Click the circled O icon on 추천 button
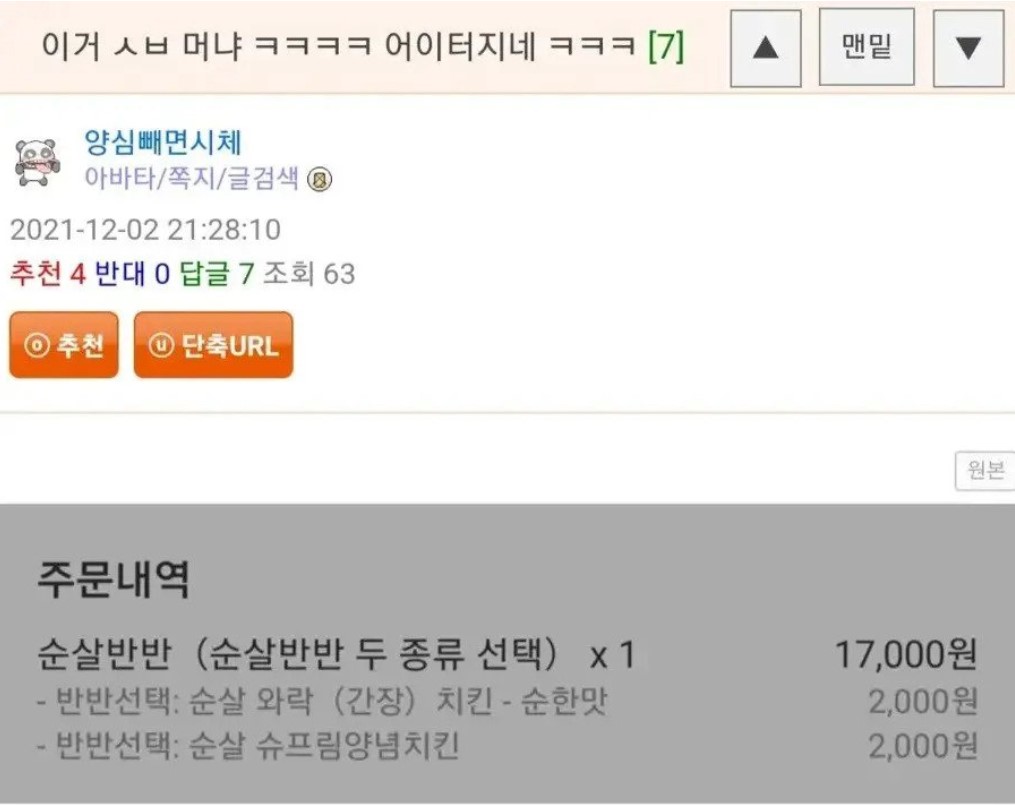Image resolution: width=1015 pixels, height=805 pixels. click(x=36, y=345)
